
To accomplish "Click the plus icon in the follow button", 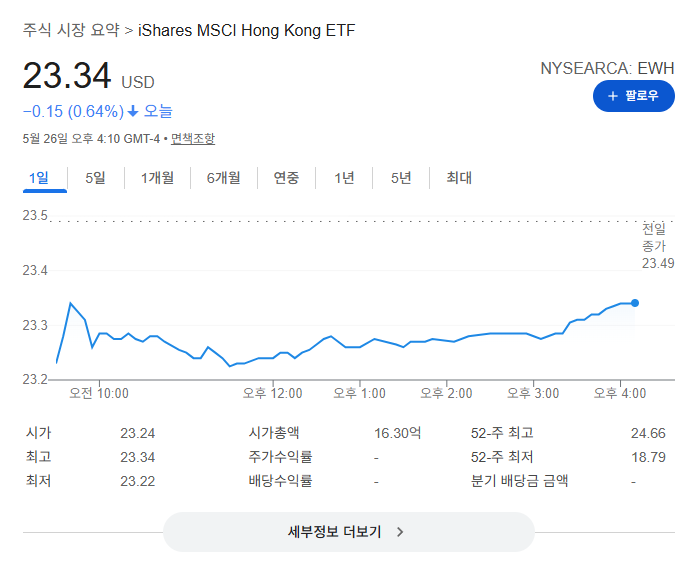I will (613, 96).
